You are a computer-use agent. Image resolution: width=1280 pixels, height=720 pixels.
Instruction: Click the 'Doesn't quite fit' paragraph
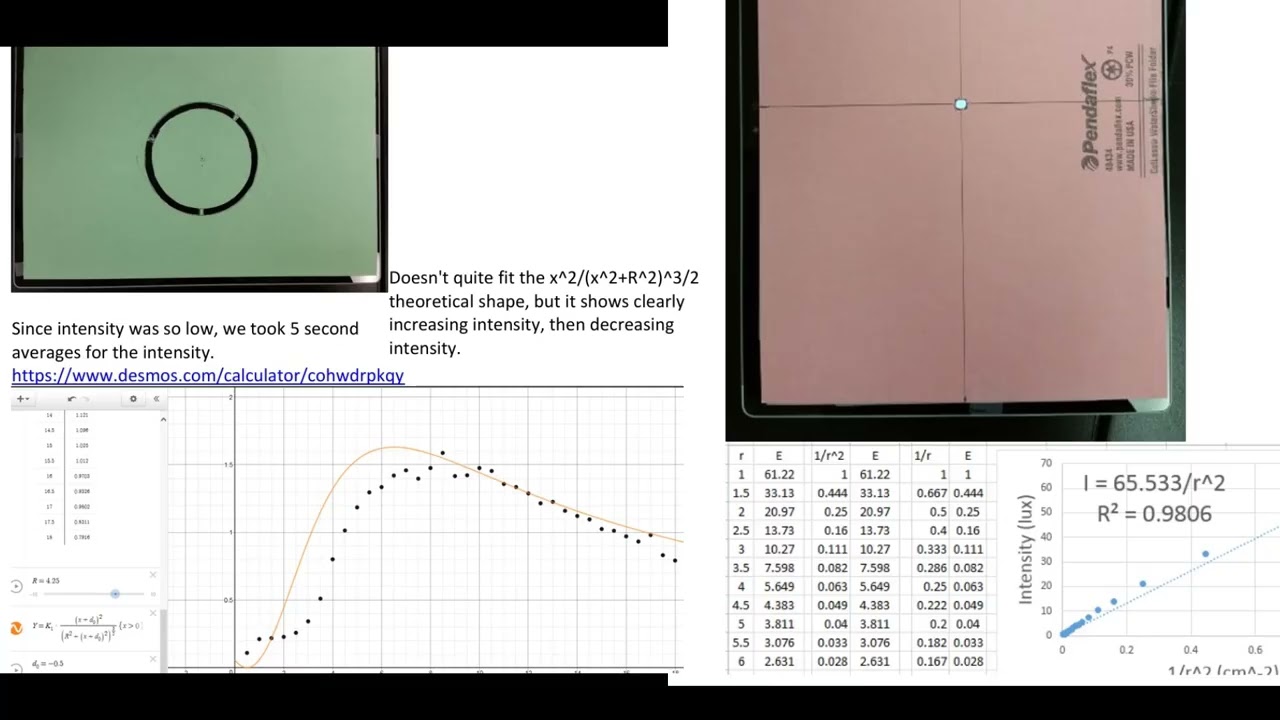tap(544, 313)
